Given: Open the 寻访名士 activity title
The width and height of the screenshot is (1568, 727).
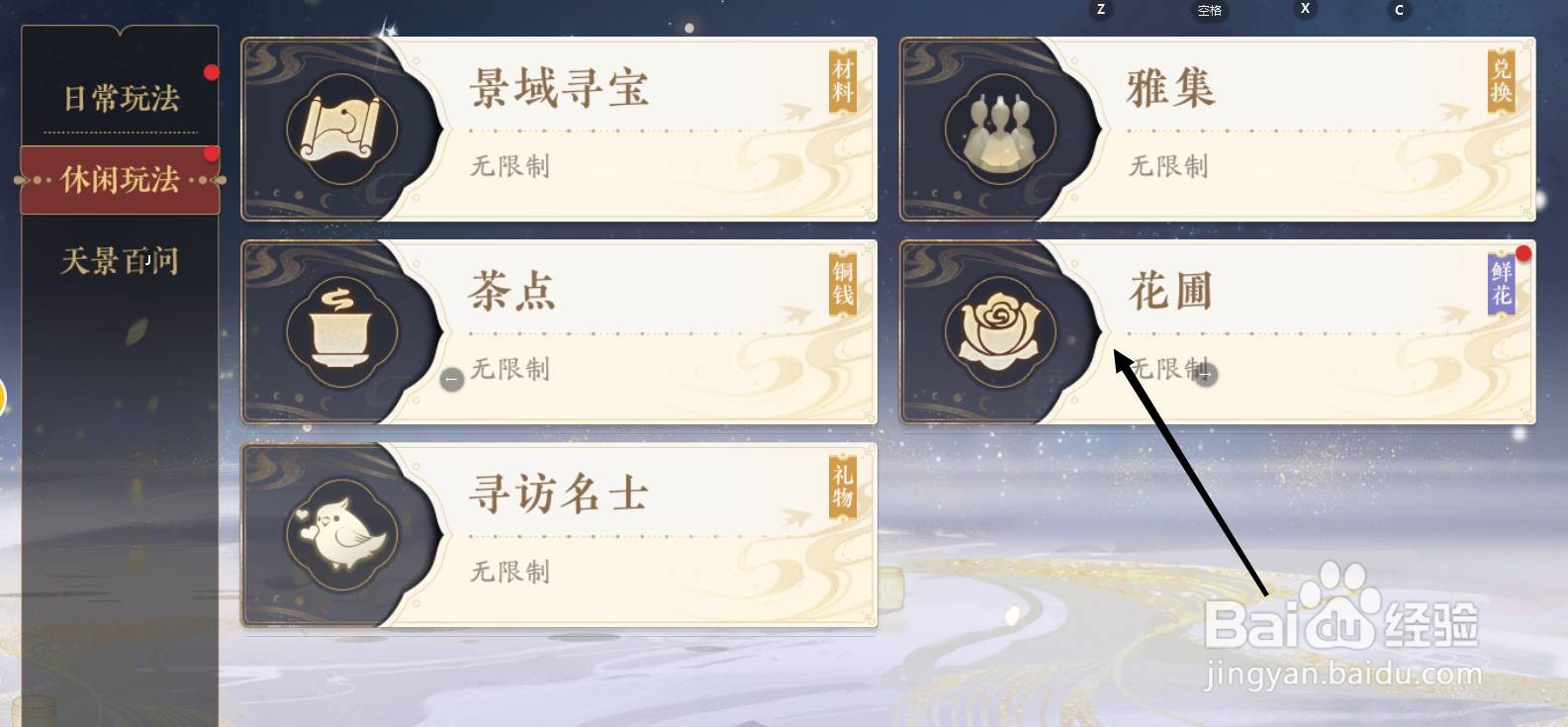Looking at the screenshot, I should 559,494.
